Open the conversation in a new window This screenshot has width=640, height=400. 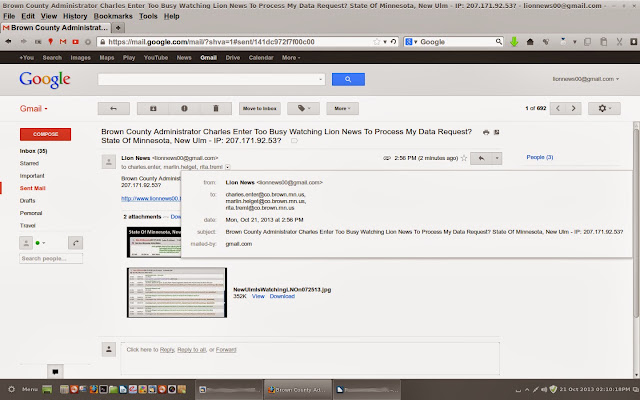click(x=497, y=132)
